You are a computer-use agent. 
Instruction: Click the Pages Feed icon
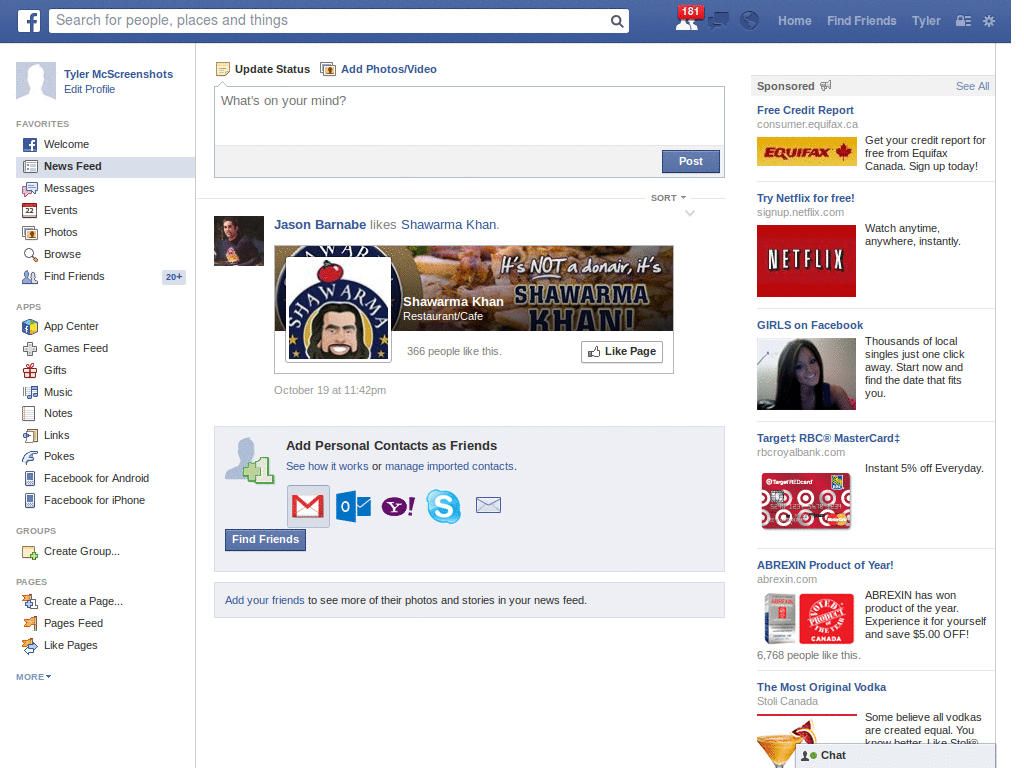point(30,624)
